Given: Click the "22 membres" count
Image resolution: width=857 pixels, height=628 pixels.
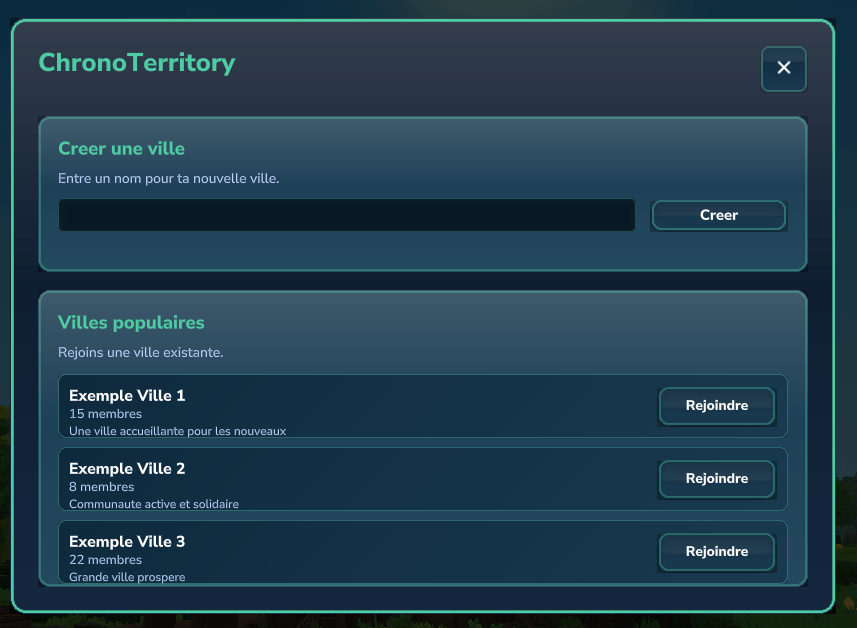Looking at the screenshot, I should point(105,560).
